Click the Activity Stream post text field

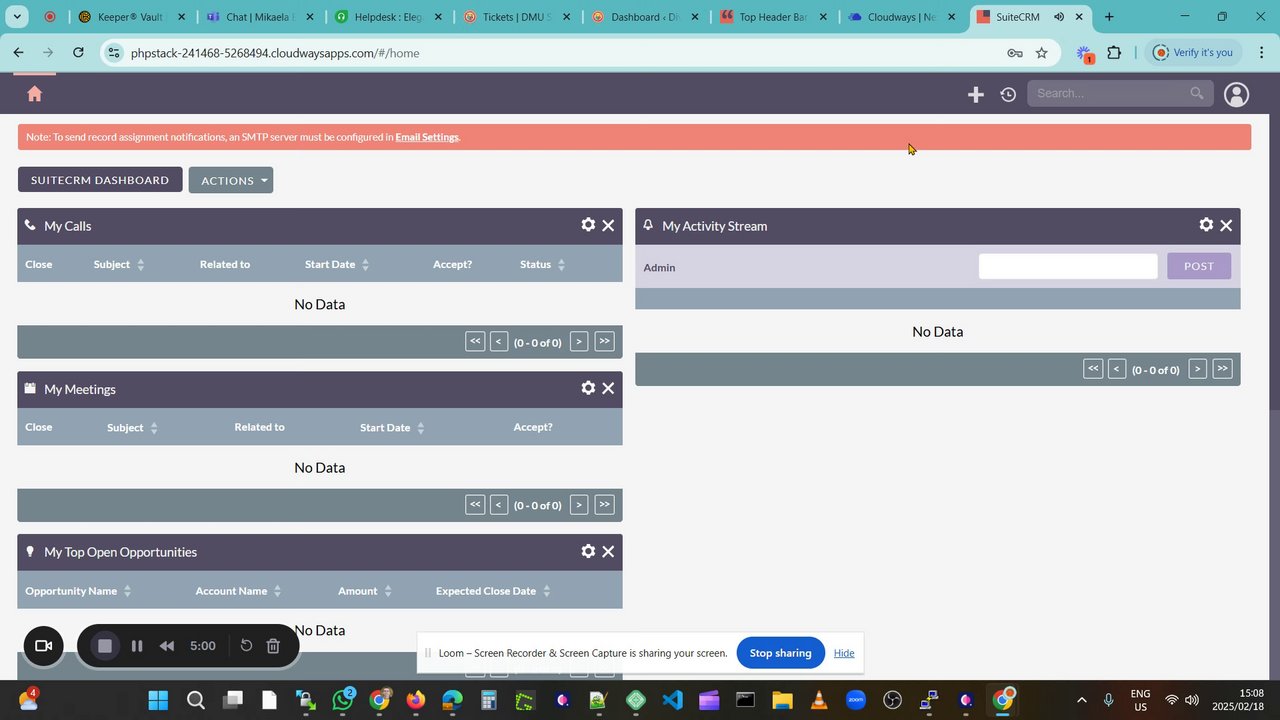click(x=1068, y=266)
